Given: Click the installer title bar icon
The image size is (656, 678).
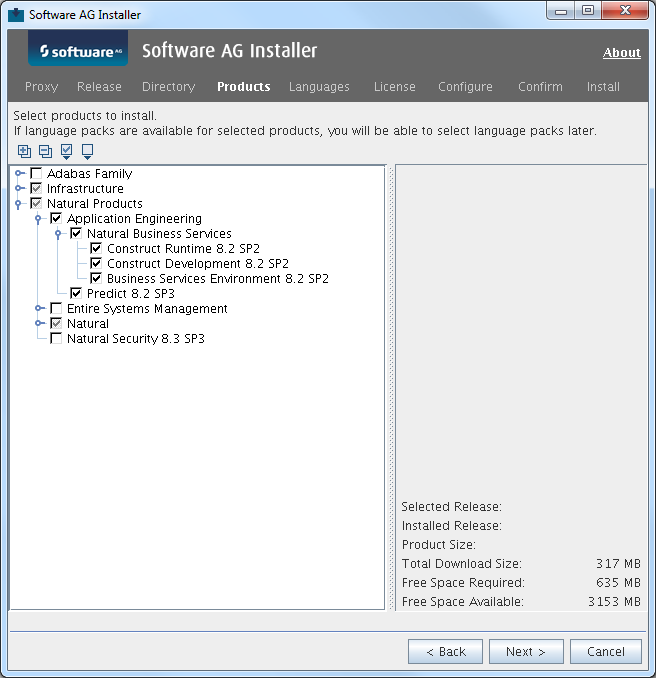Looking at the screenshot, I should point(16,14).
